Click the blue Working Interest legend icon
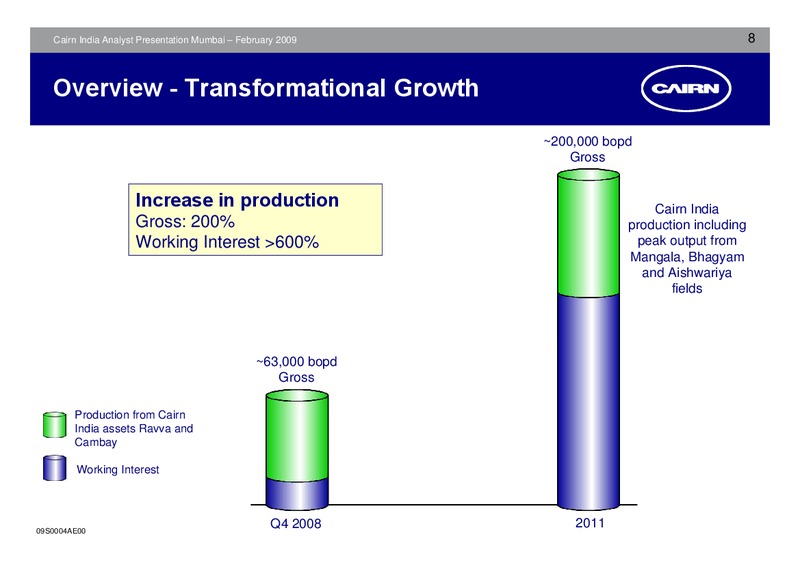 coord(55,468)
